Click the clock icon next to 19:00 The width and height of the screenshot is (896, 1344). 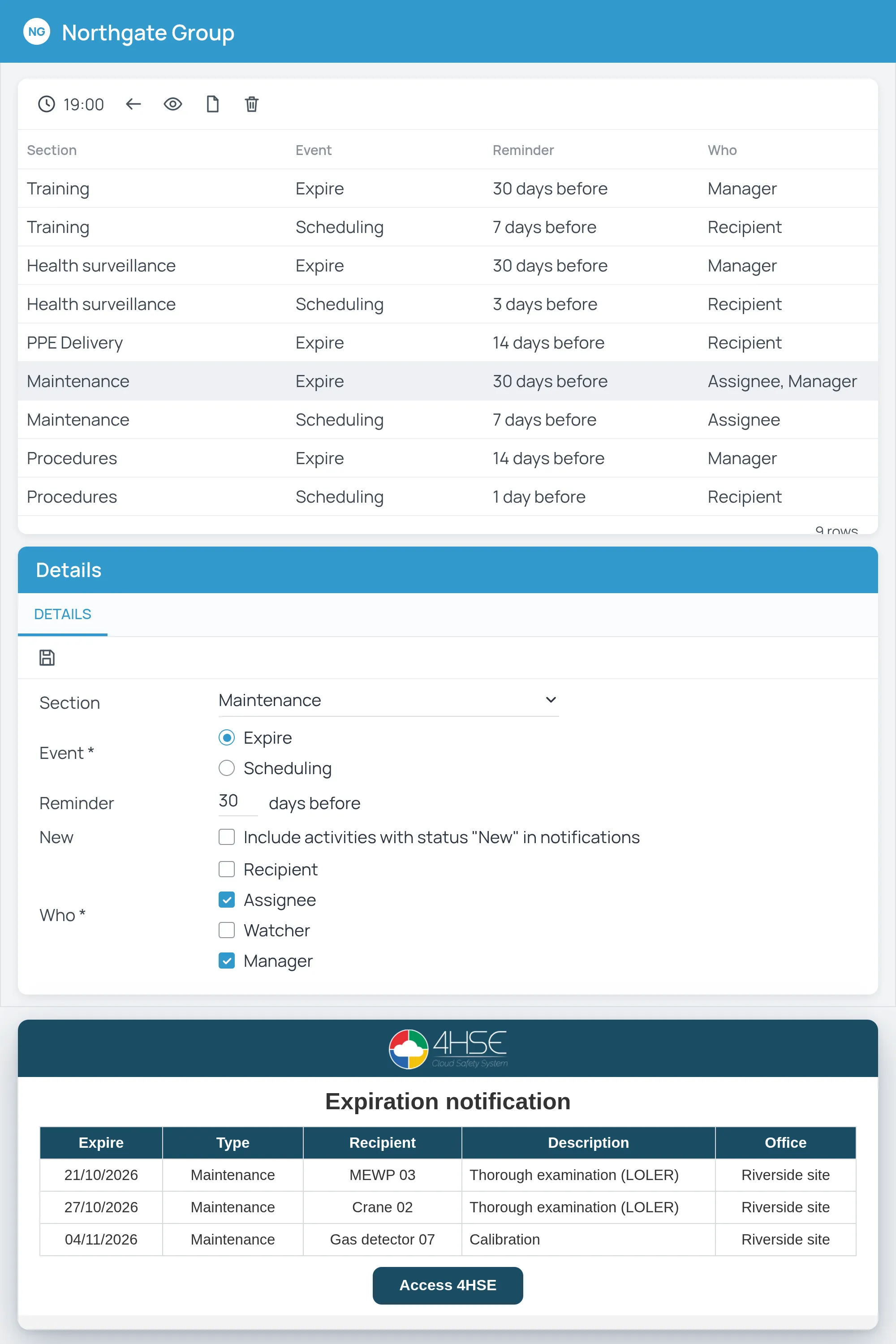coord(46,104)
